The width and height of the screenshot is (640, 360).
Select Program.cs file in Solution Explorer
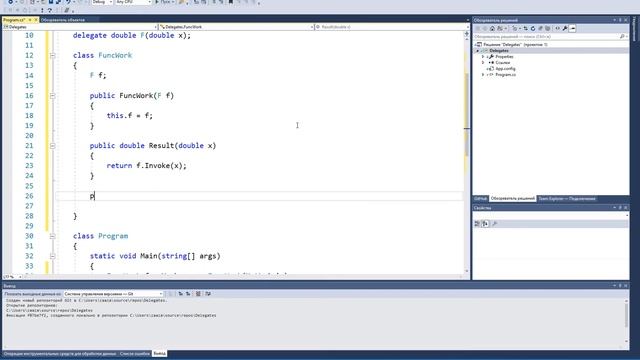click(505, 75)
